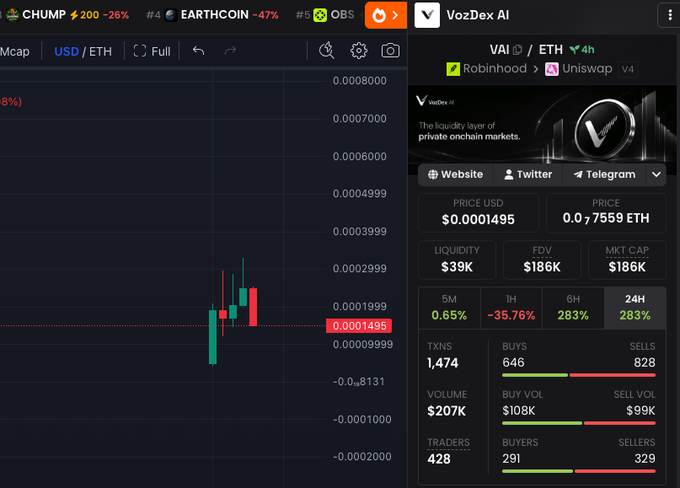Open the VozDex AI three-dot menu
The image size is (680, 488).
pyautogui.click(x=670, y=15)
